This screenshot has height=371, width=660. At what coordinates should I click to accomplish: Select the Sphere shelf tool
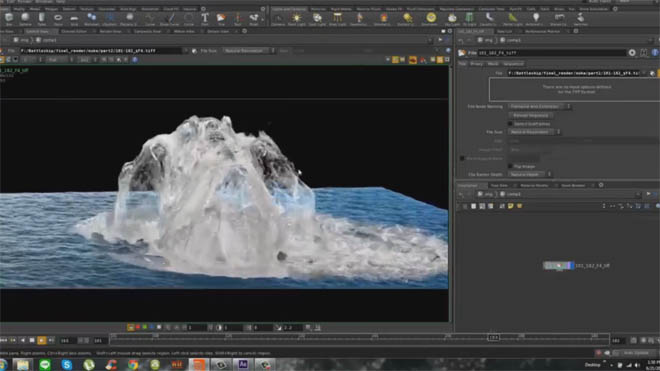[25, 19]
